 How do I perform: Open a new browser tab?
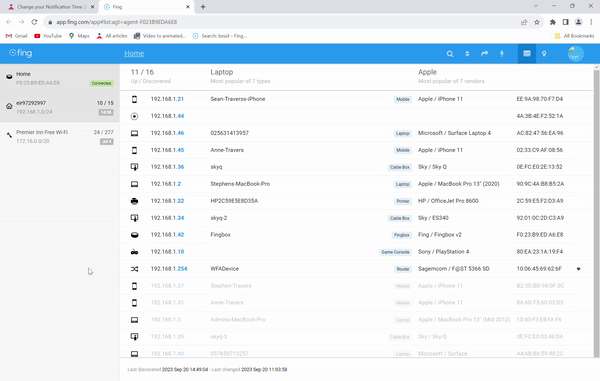pos(203,7)
